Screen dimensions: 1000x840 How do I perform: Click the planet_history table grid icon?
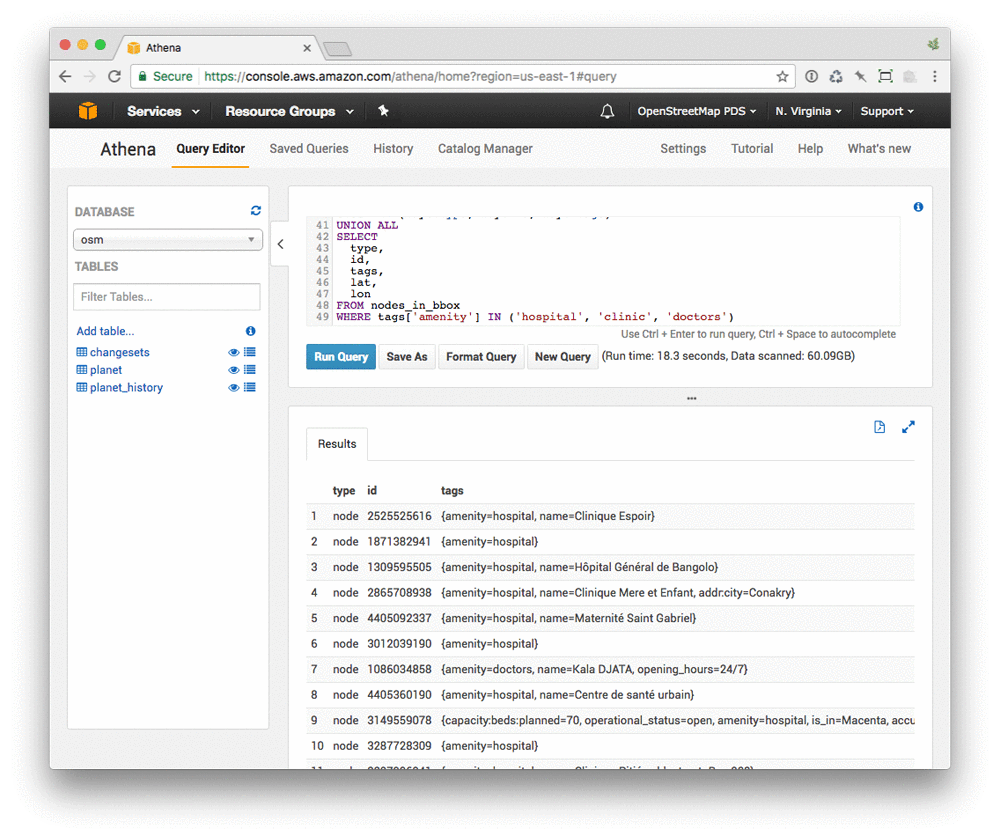[82, 387]
